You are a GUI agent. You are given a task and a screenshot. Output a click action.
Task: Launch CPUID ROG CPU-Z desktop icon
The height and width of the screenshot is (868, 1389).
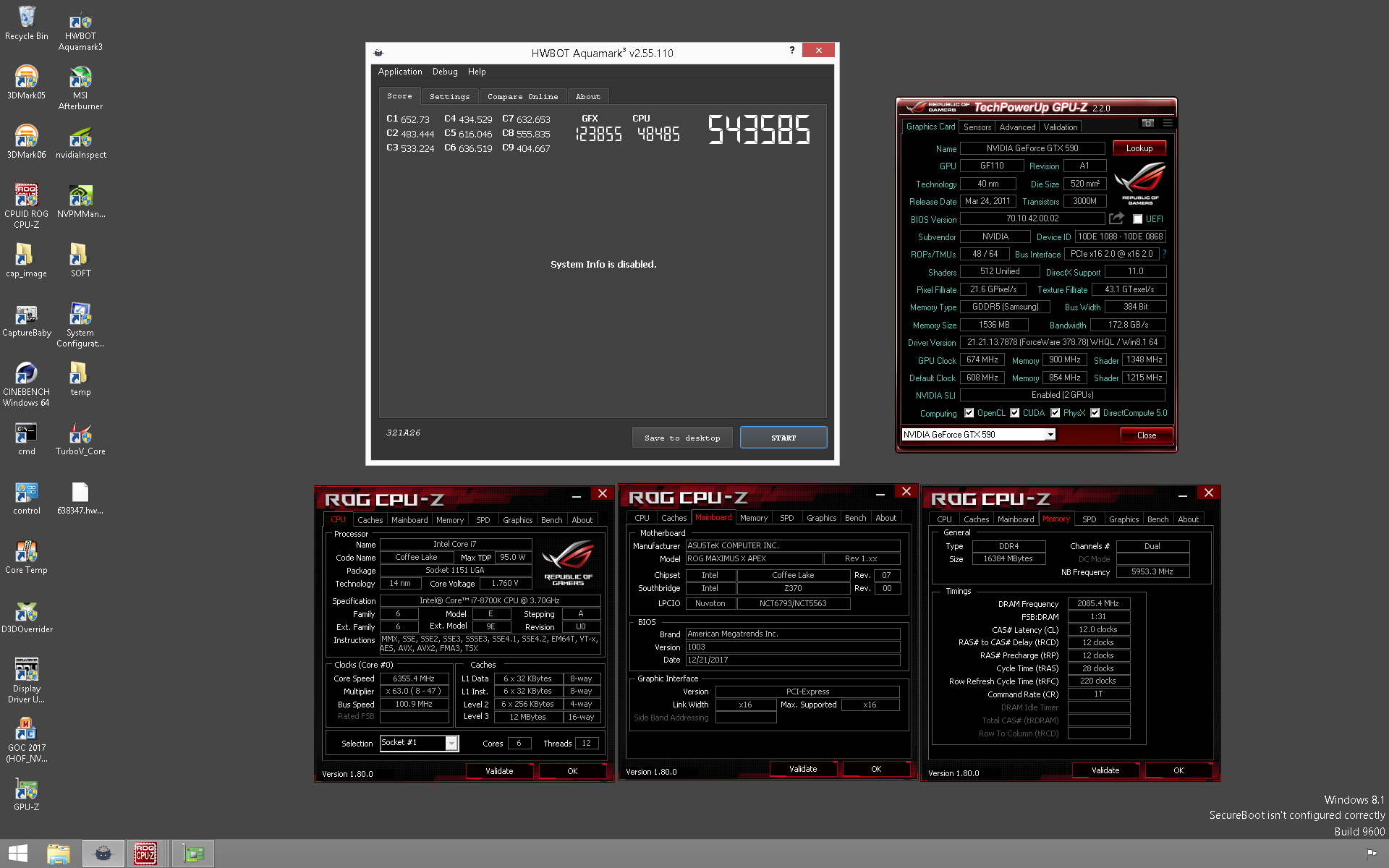(x=27, y=206)
